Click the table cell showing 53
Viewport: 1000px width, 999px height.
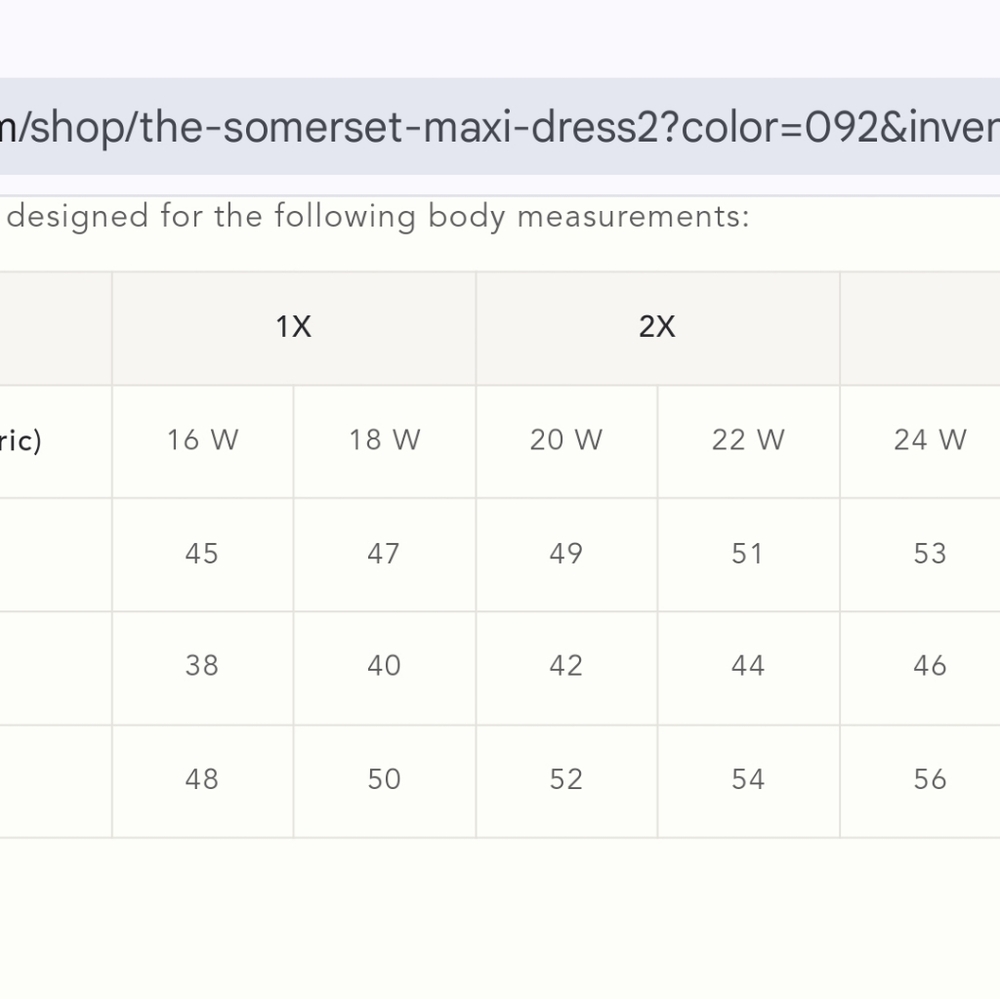coord(930,554)
